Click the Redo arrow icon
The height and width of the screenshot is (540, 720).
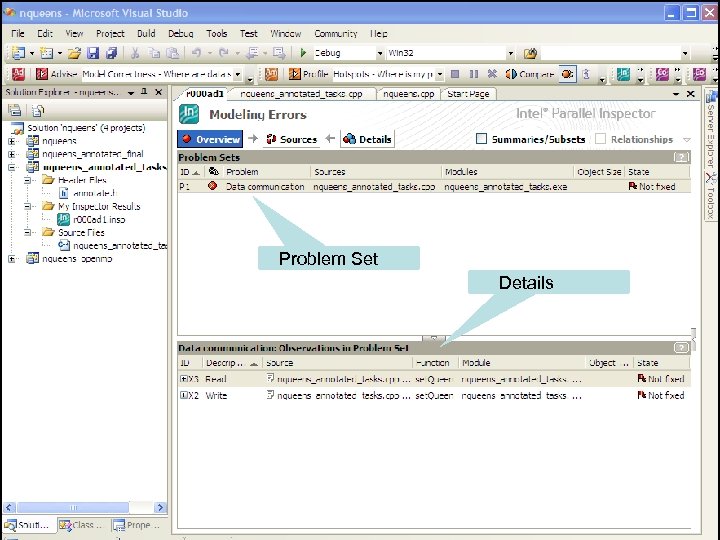[224, 53]
